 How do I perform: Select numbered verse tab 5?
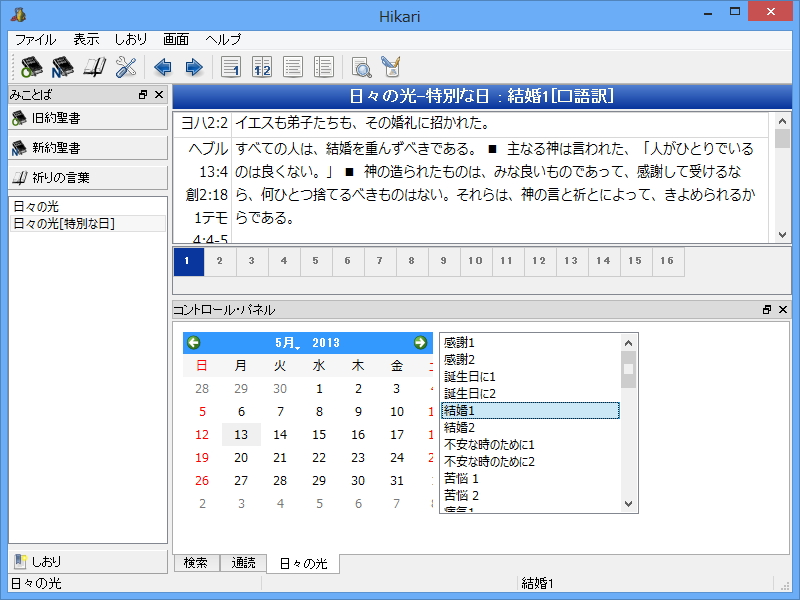tap(315, 261)
